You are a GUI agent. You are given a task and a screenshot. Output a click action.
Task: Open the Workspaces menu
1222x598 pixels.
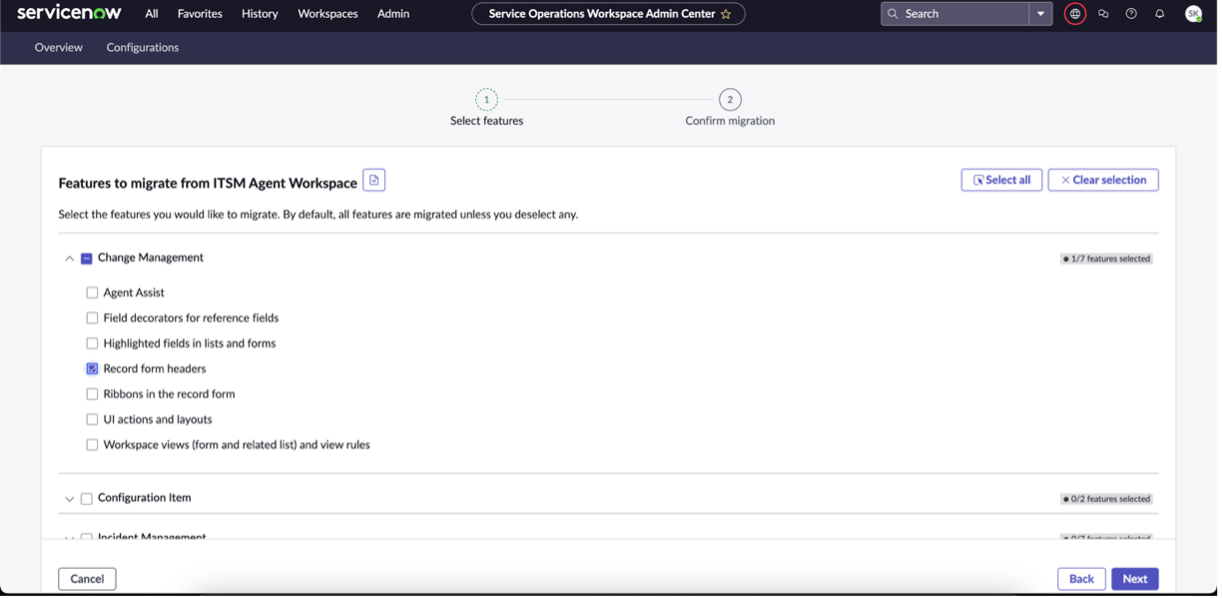(328, 14)
